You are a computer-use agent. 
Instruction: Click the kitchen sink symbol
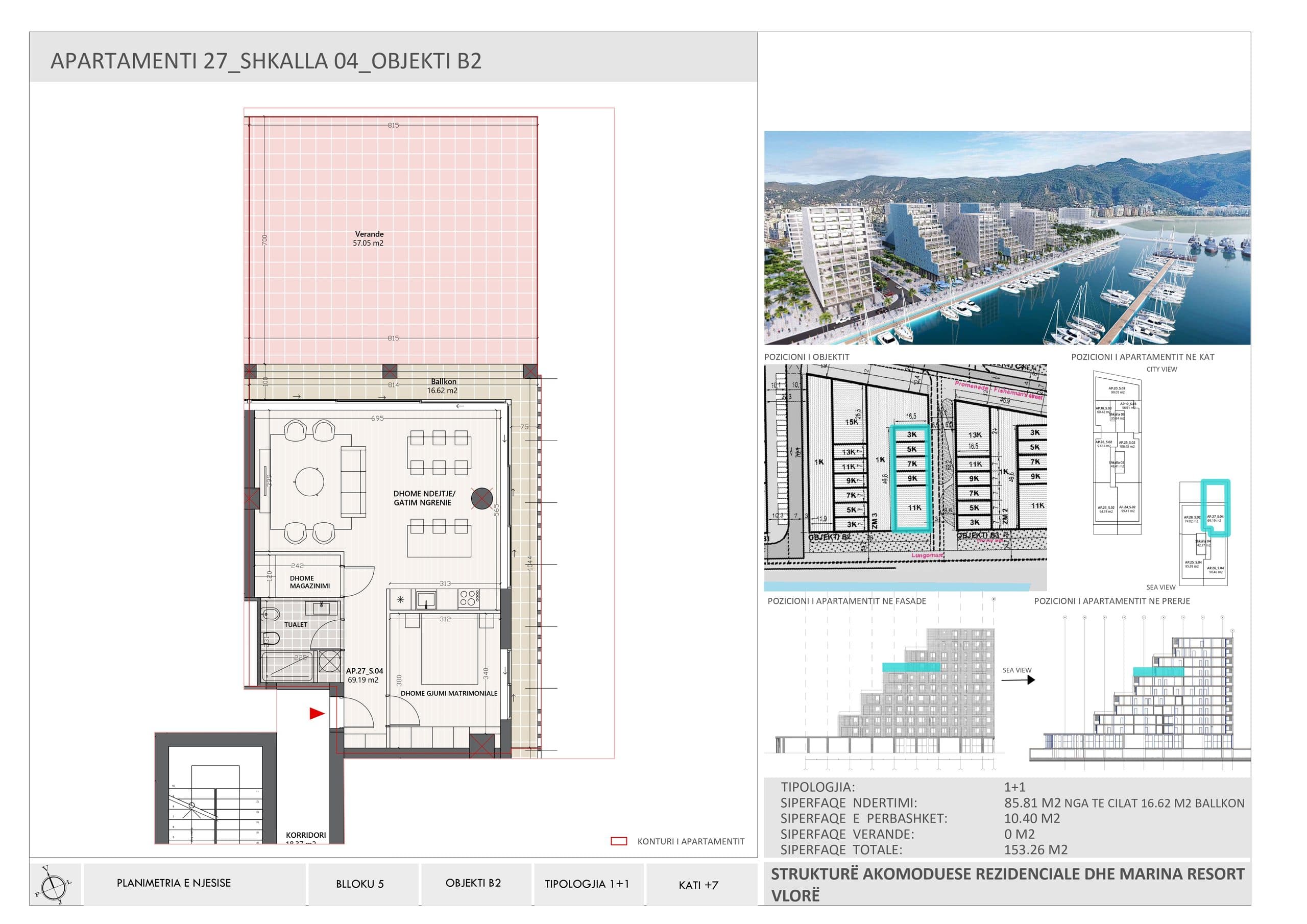coord(425,599)
